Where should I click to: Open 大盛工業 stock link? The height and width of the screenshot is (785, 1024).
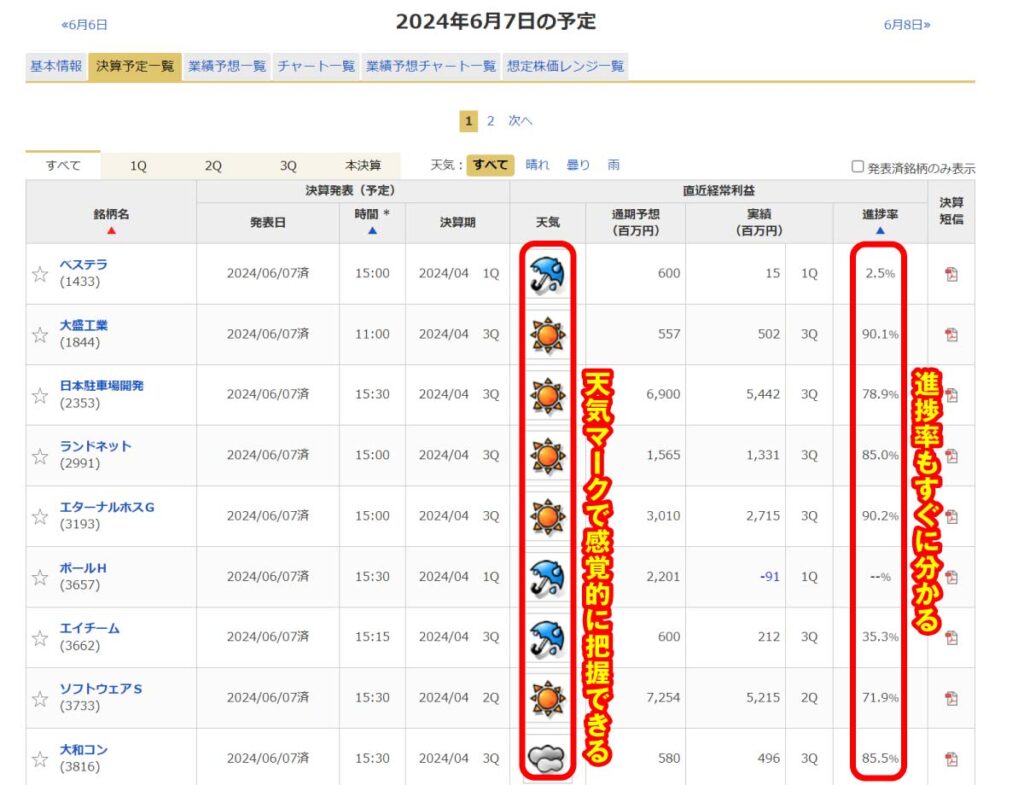click(84, 325)
